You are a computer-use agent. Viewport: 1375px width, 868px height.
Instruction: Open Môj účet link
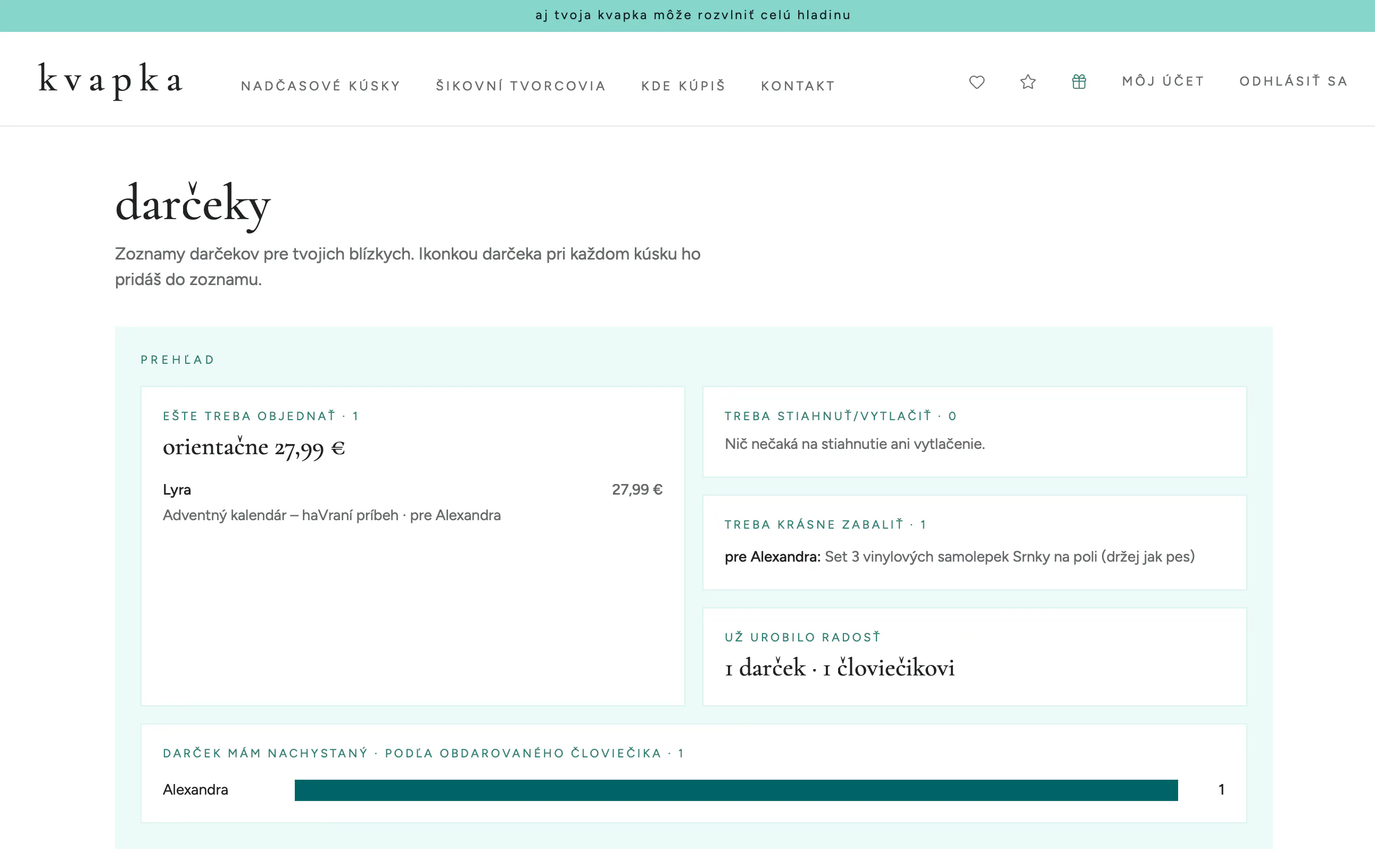pyautogui.click(x=1163, y=81)
